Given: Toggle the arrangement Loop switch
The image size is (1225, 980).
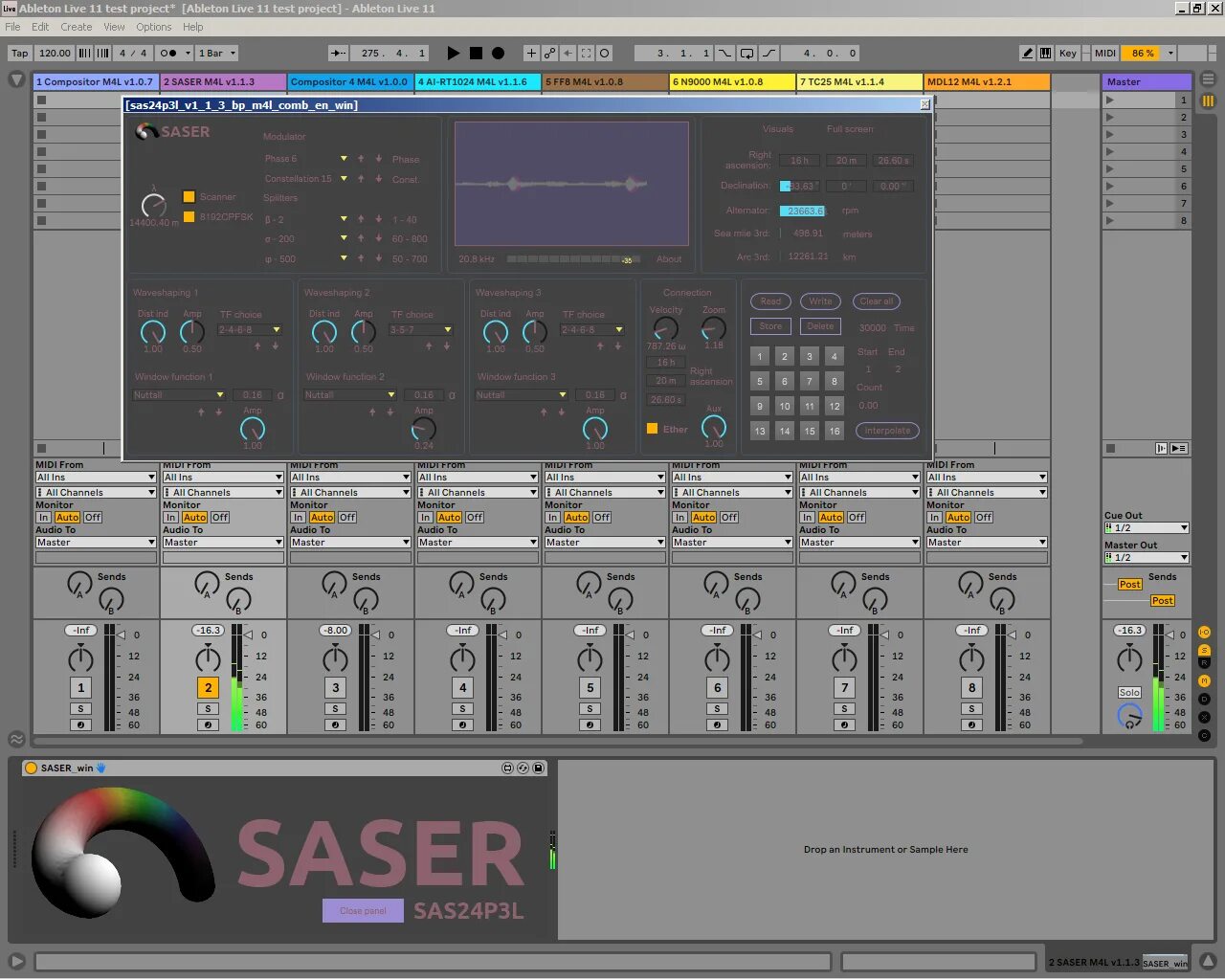Looking at the screenshot, I should tap(746, 54).
